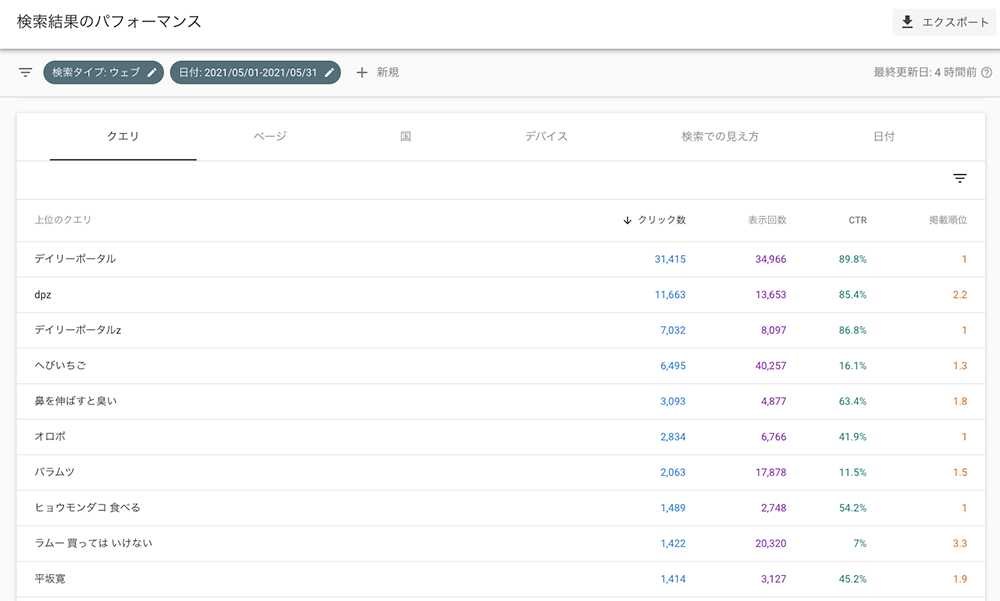This screenshot has width=1000, height=601.
Task: Click the 16.1% CTR value
Action: (853, 366)
